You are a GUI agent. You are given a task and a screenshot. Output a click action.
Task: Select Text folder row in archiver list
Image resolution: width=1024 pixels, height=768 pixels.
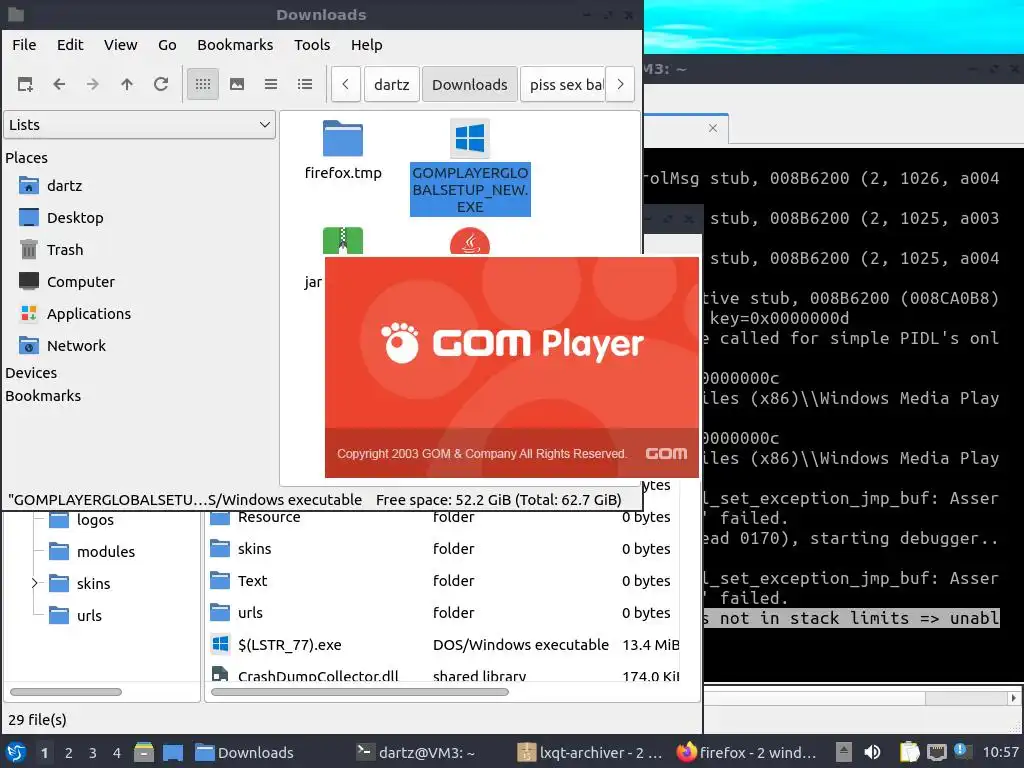[x=442, y=581]
